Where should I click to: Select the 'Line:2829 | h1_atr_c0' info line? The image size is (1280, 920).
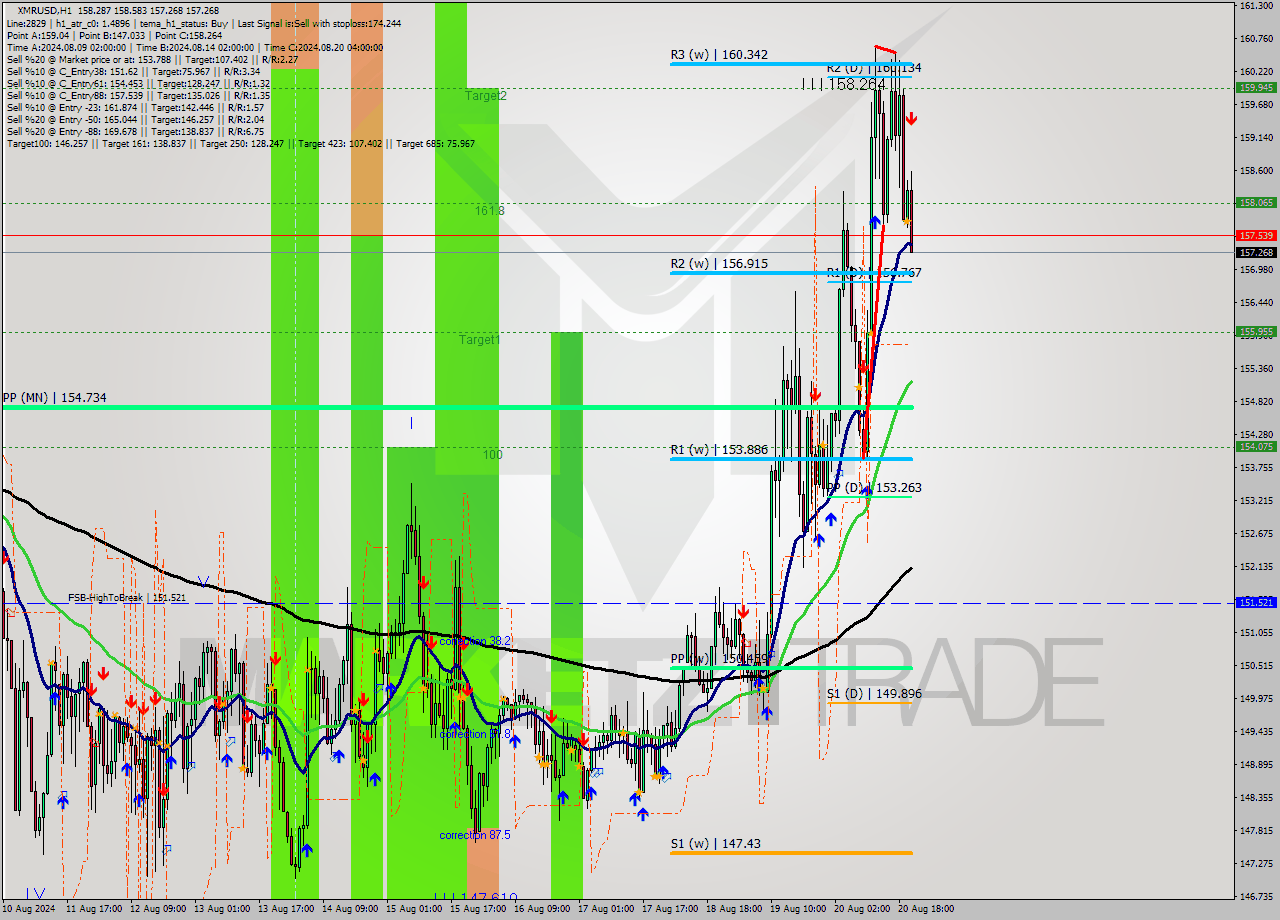(203, 23)
